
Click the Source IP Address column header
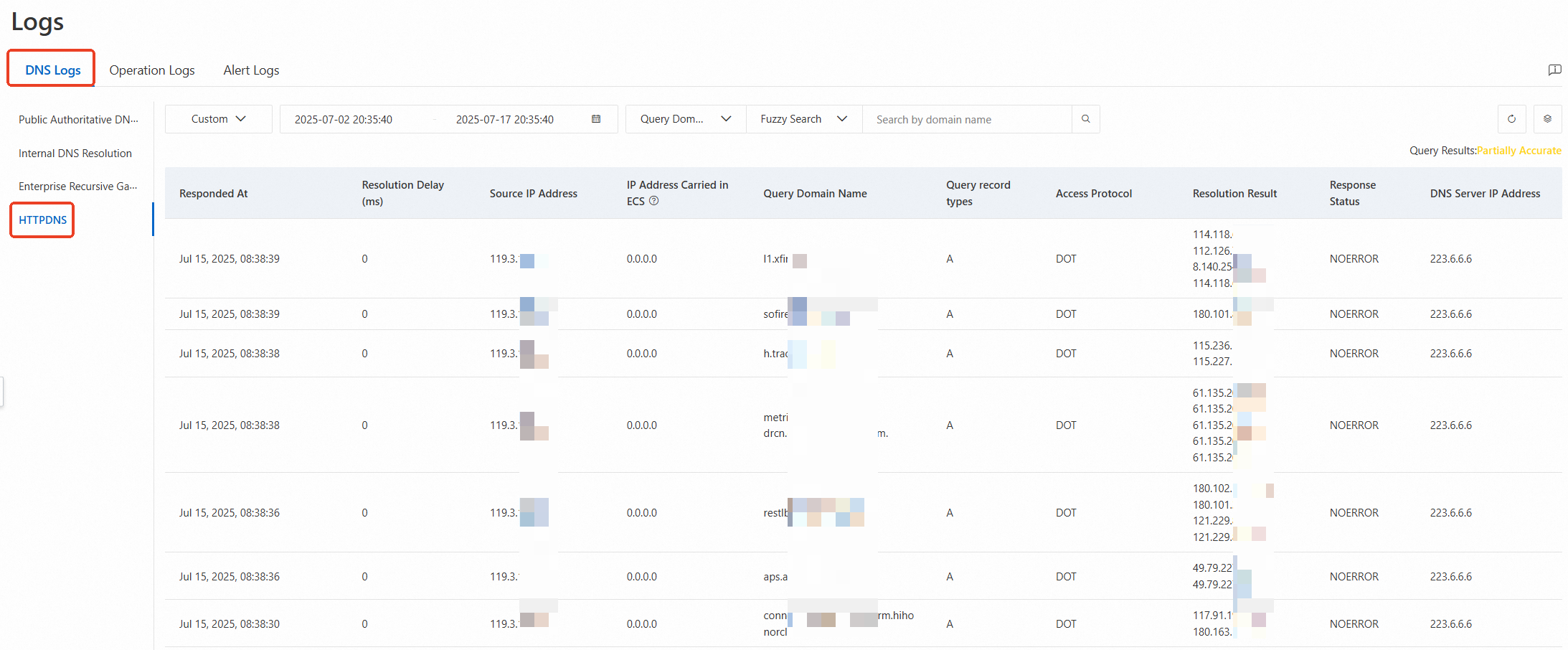tap(534, 193)
